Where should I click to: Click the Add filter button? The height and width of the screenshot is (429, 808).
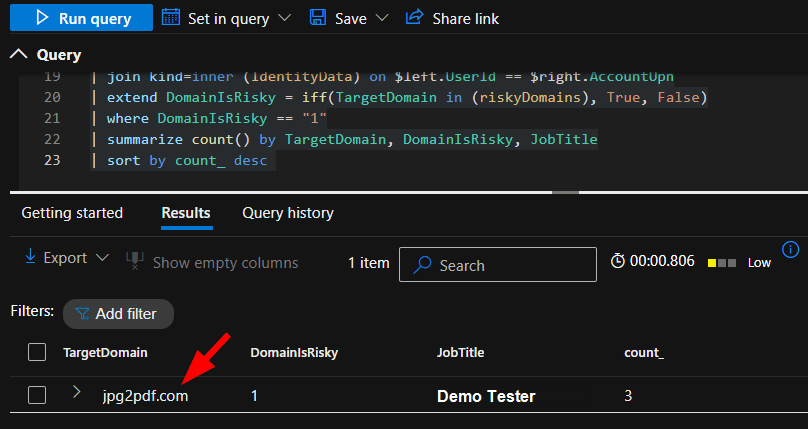pos(117,314)
